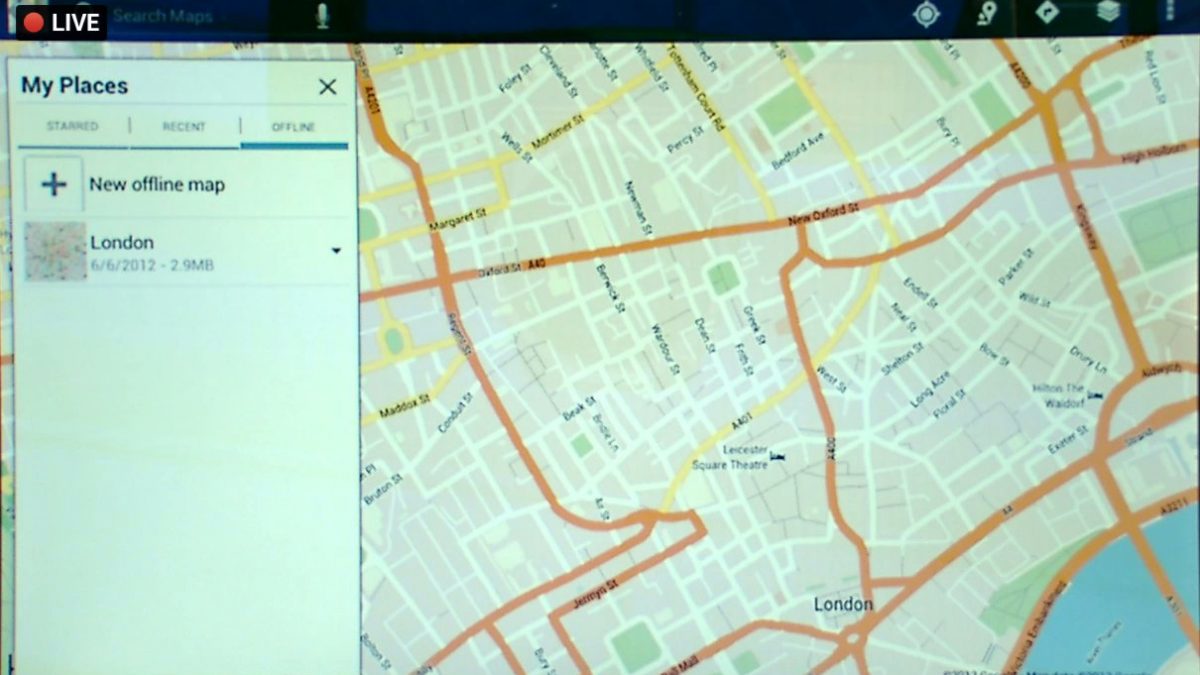Expand the London offline map dropdown
Image resolution: width=1200 pixels, height=675 pixels.
(x=336, y=251)
